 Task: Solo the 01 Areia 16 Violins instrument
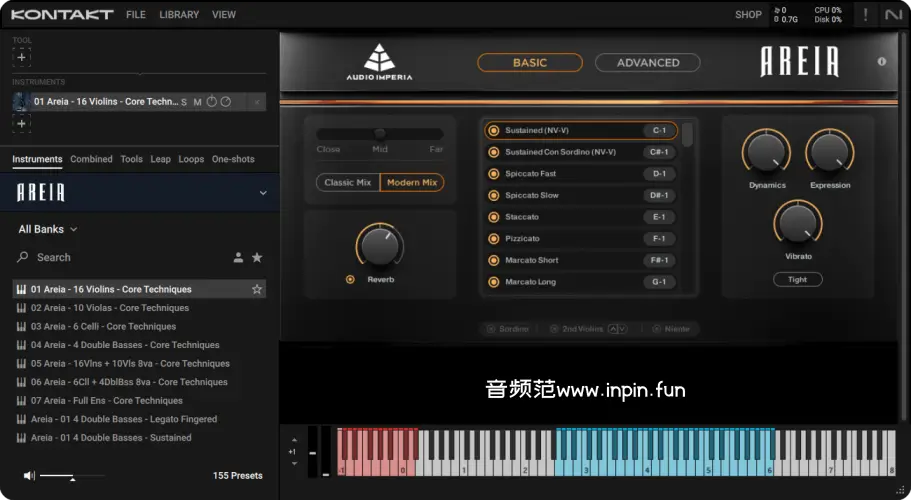tap(184, 102)
